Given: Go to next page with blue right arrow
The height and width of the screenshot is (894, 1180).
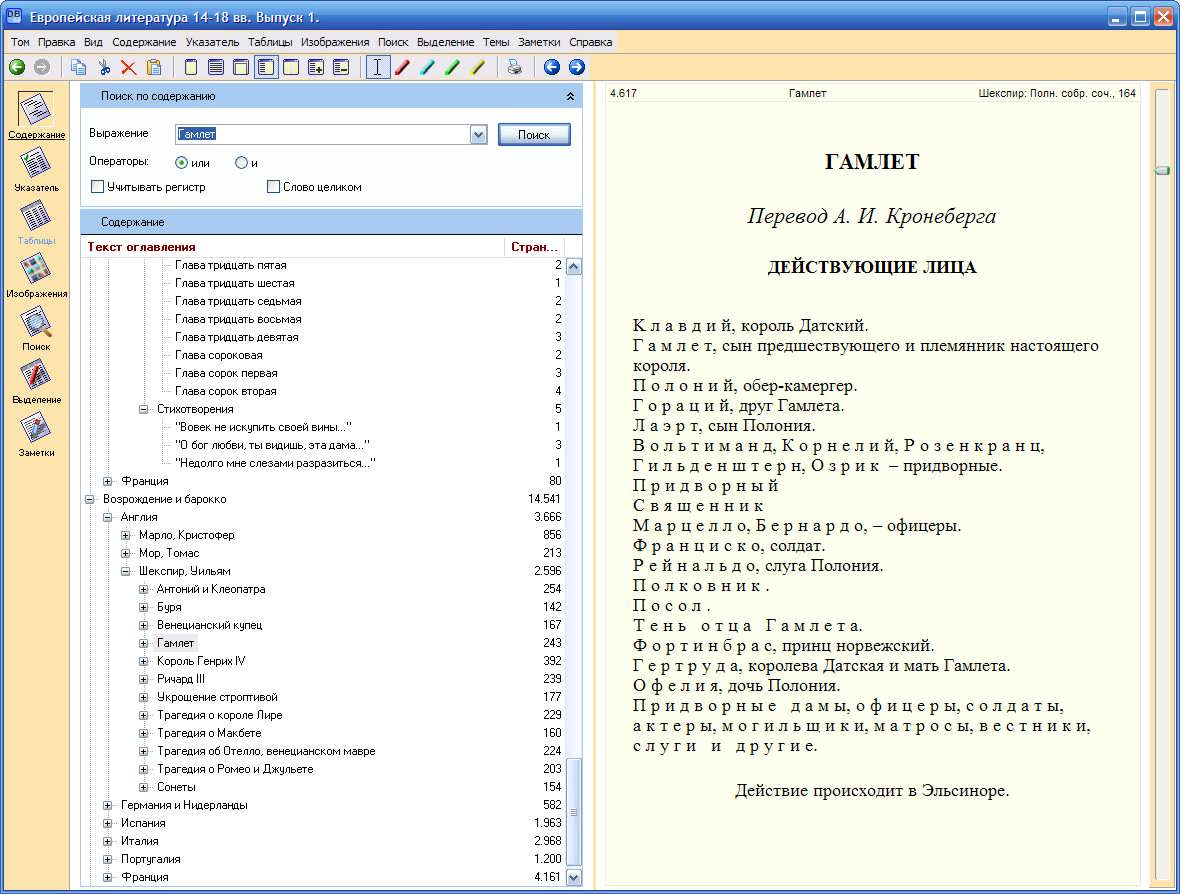Looking at the screenshot, I should pyautogui.click(x=576, y=67).
